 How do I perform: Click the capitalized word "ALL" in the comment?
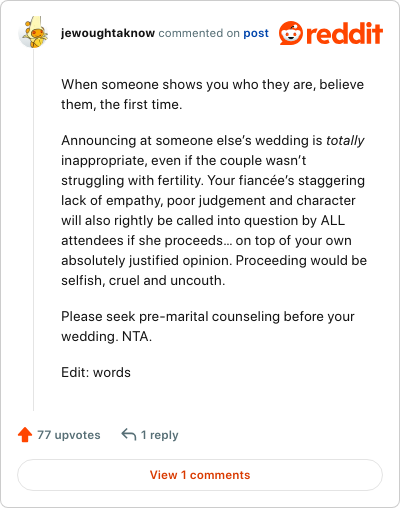tap(333, 221)
